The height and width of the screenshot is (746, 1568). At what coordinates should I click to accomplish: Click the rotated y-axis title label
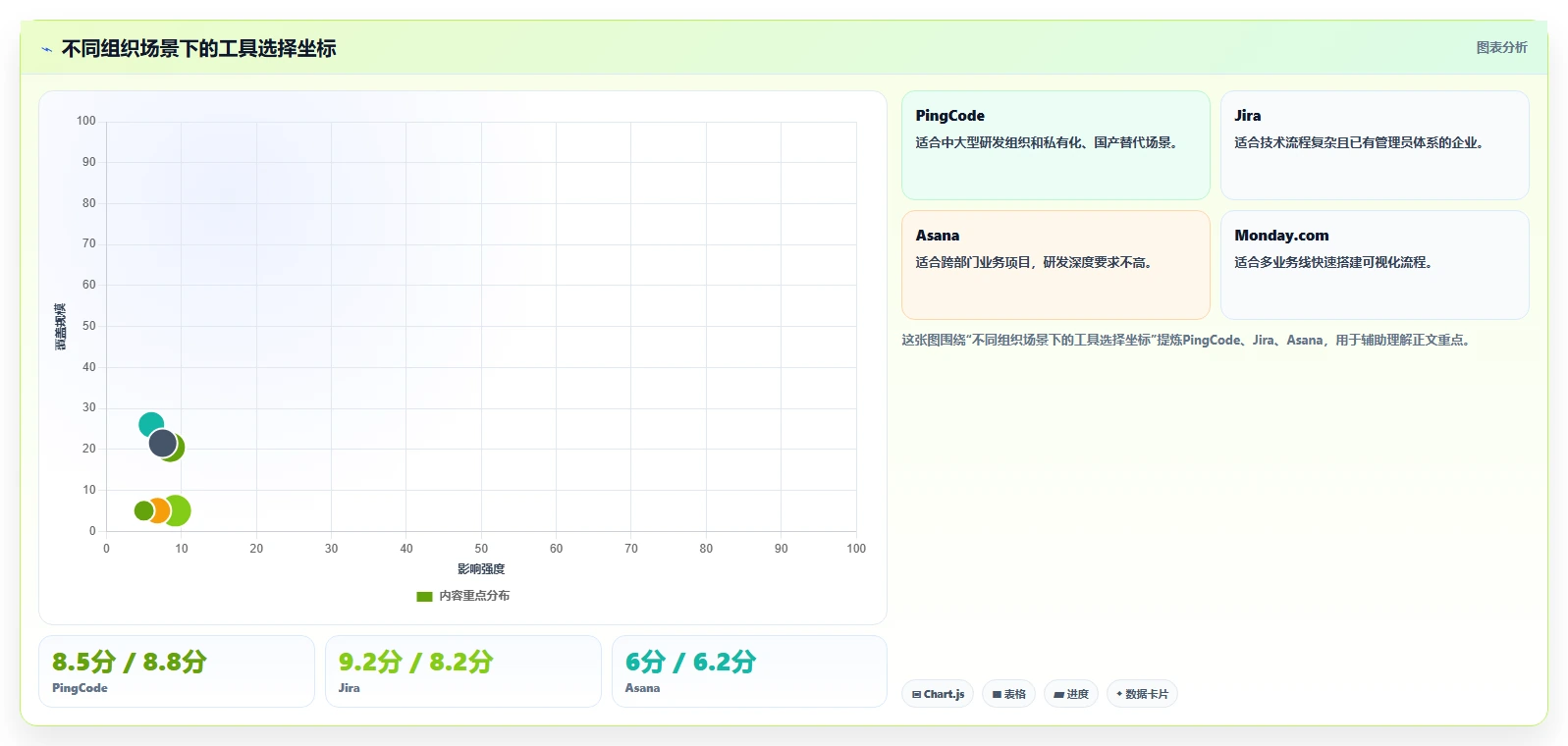click(61, 327)
